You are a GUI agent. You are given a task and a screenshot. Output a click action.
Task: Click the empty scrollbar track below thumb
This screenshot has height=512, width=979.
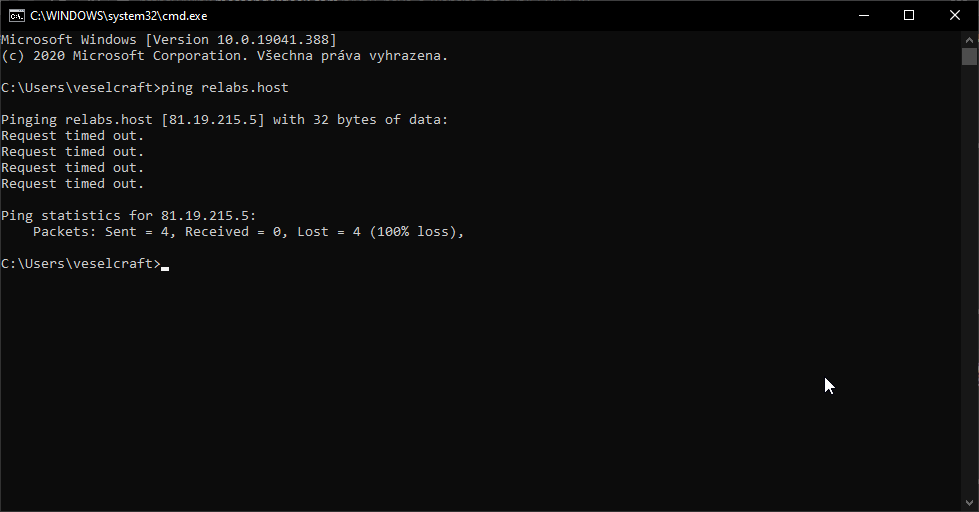pos(969,281)
